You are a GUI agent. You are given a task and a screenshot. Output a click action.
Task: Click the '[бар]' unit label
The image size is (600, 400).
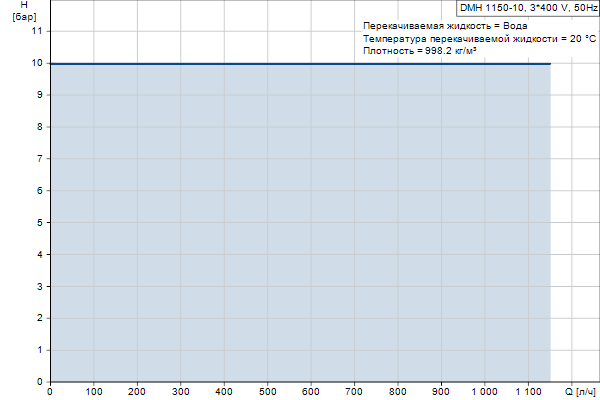pyautogui.click(x=24, y=17)
